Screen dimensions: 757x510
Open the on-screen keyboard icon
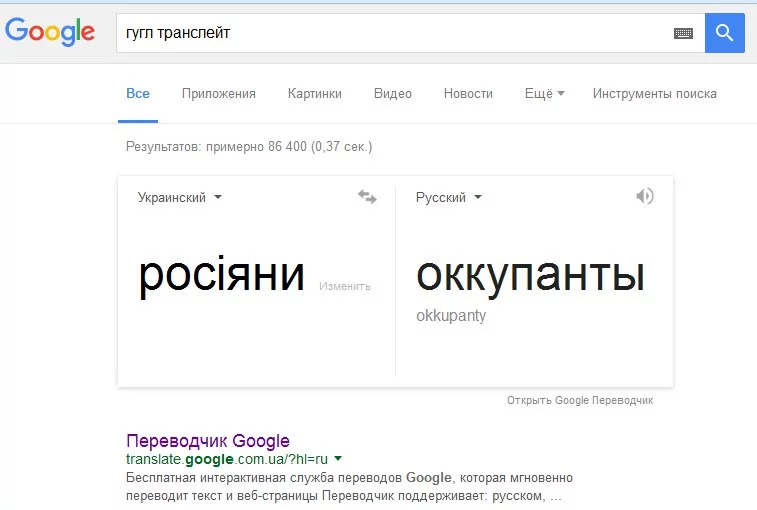coord(683,33)
